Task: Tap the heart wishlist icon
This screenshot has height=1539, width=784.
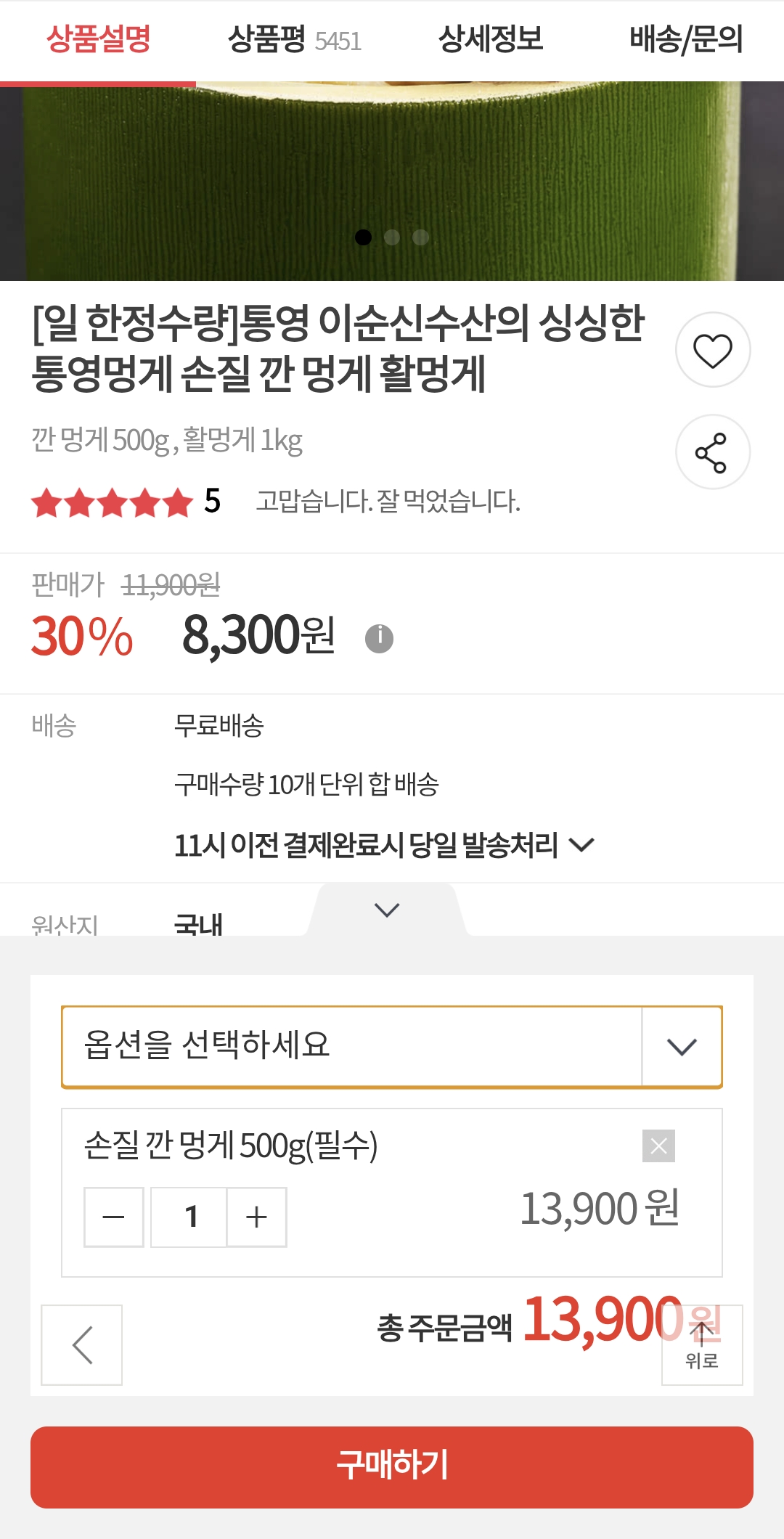Action: [x=713, y=350]
